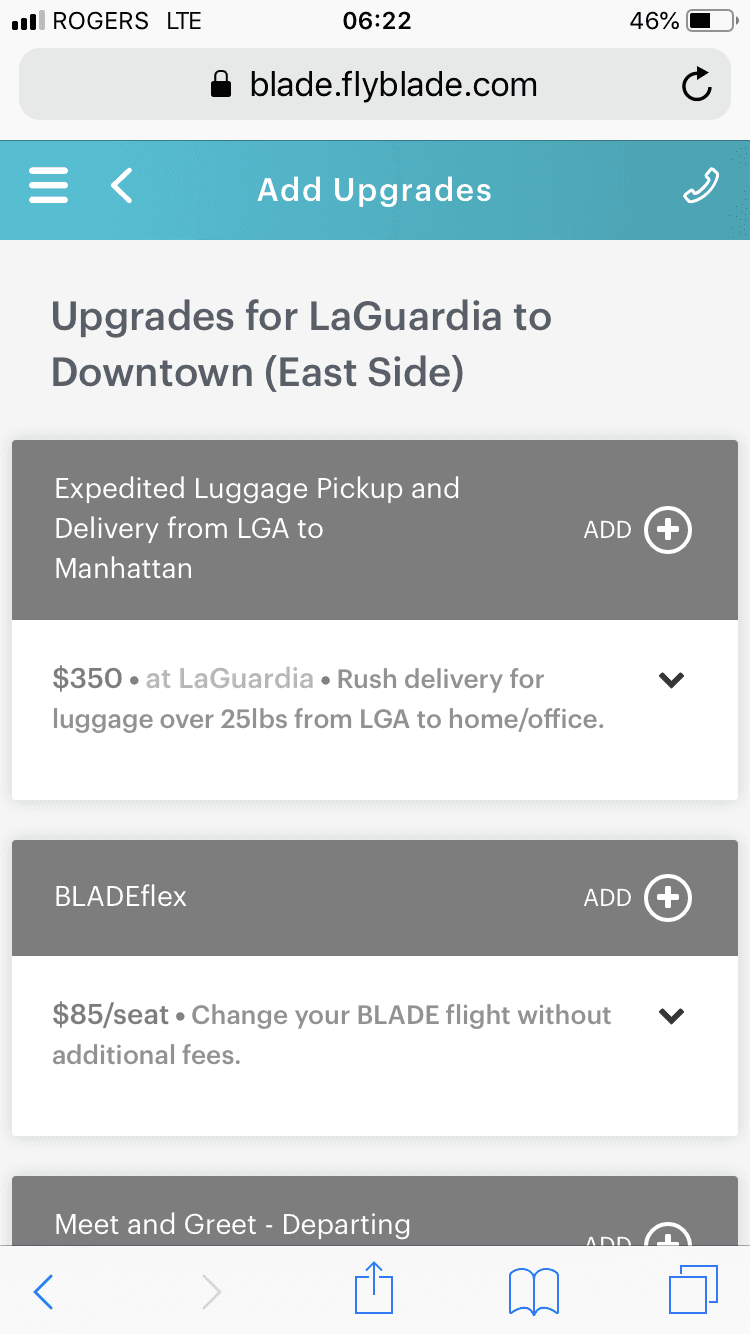Add Meet and Greet Departing upgrade
This screenshot has width=750, height=1334.
(x=667, y=1236)
